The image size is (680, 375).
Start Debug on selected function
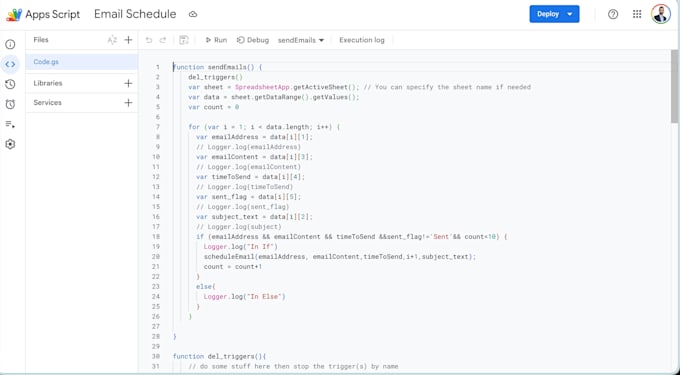253,40
